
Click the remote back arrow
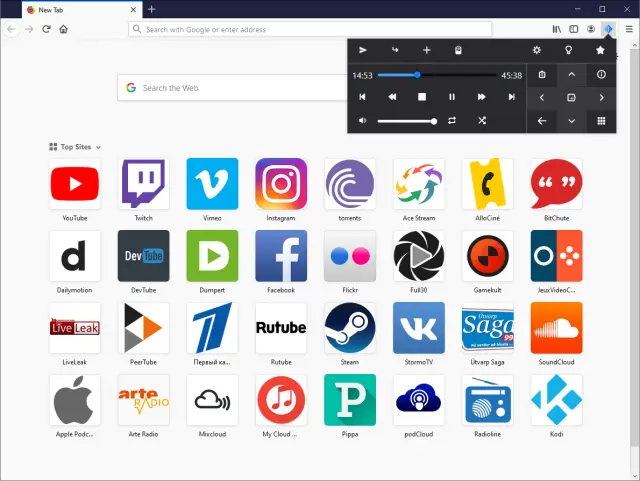point(542,121)
